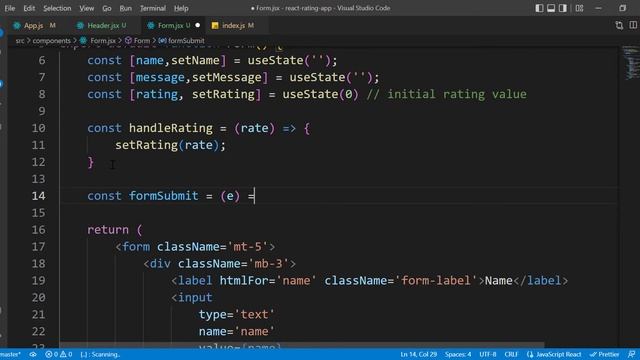The width and height of the screenshot is (640, 360).
Task: Open the File menu
Action: click(x=10, y=8)
